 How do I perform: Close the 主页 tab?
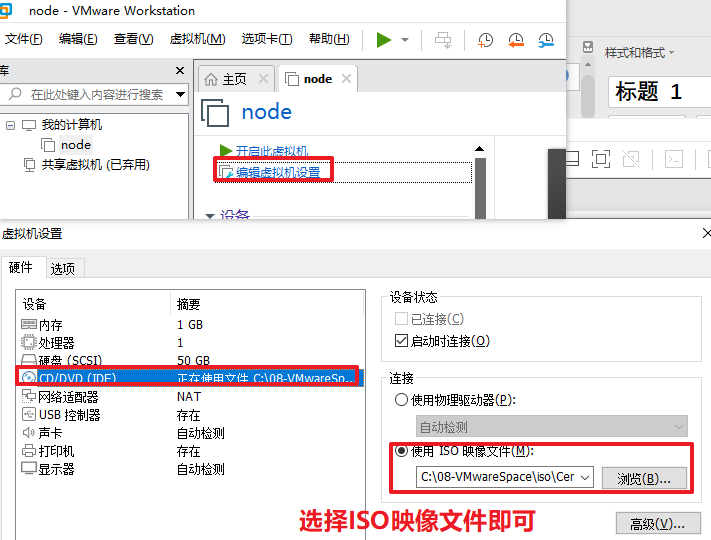(x=263, y=79)
